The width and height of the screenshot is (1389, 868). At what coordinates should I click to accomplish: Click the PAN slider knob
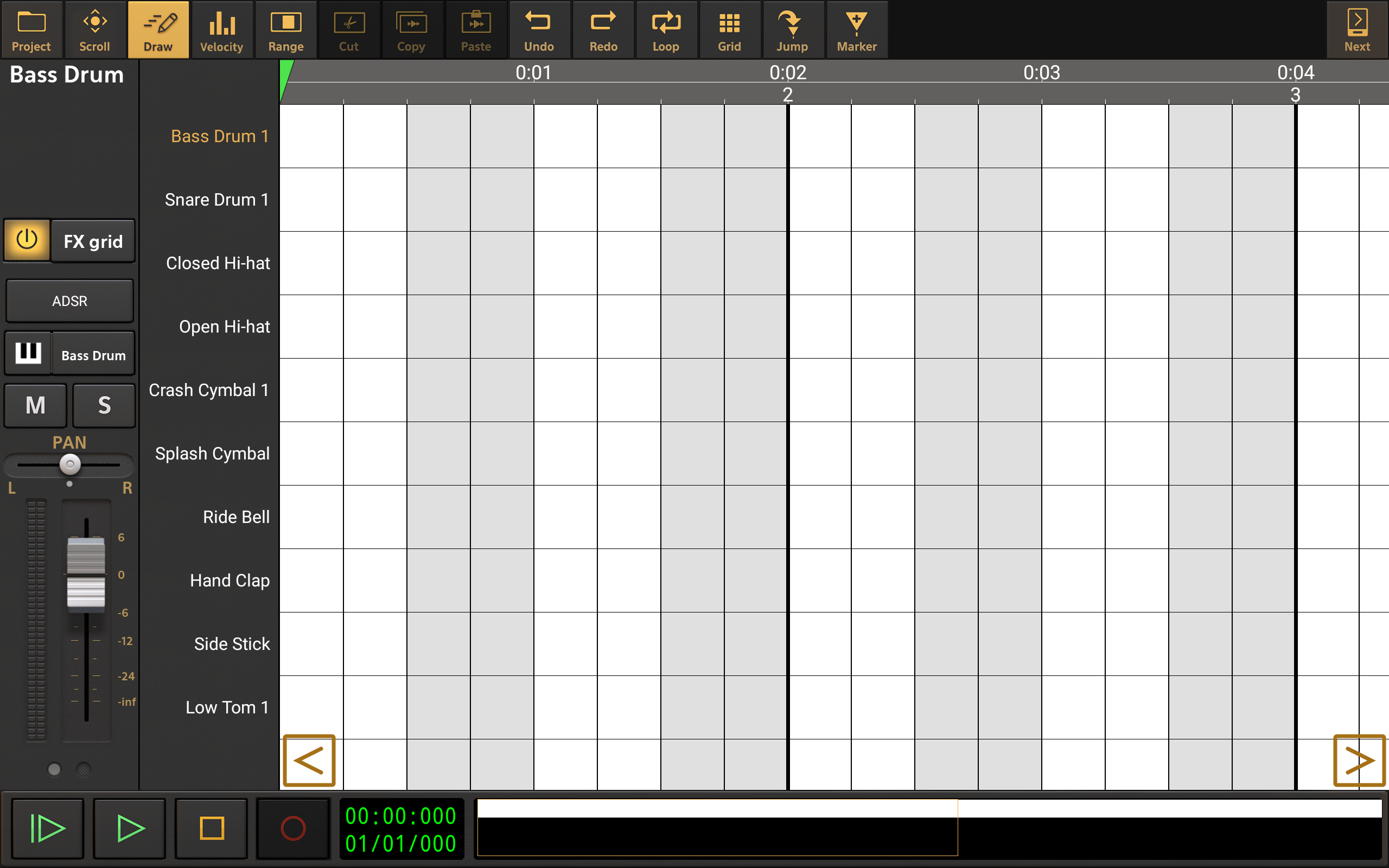[x=70, y=464]
